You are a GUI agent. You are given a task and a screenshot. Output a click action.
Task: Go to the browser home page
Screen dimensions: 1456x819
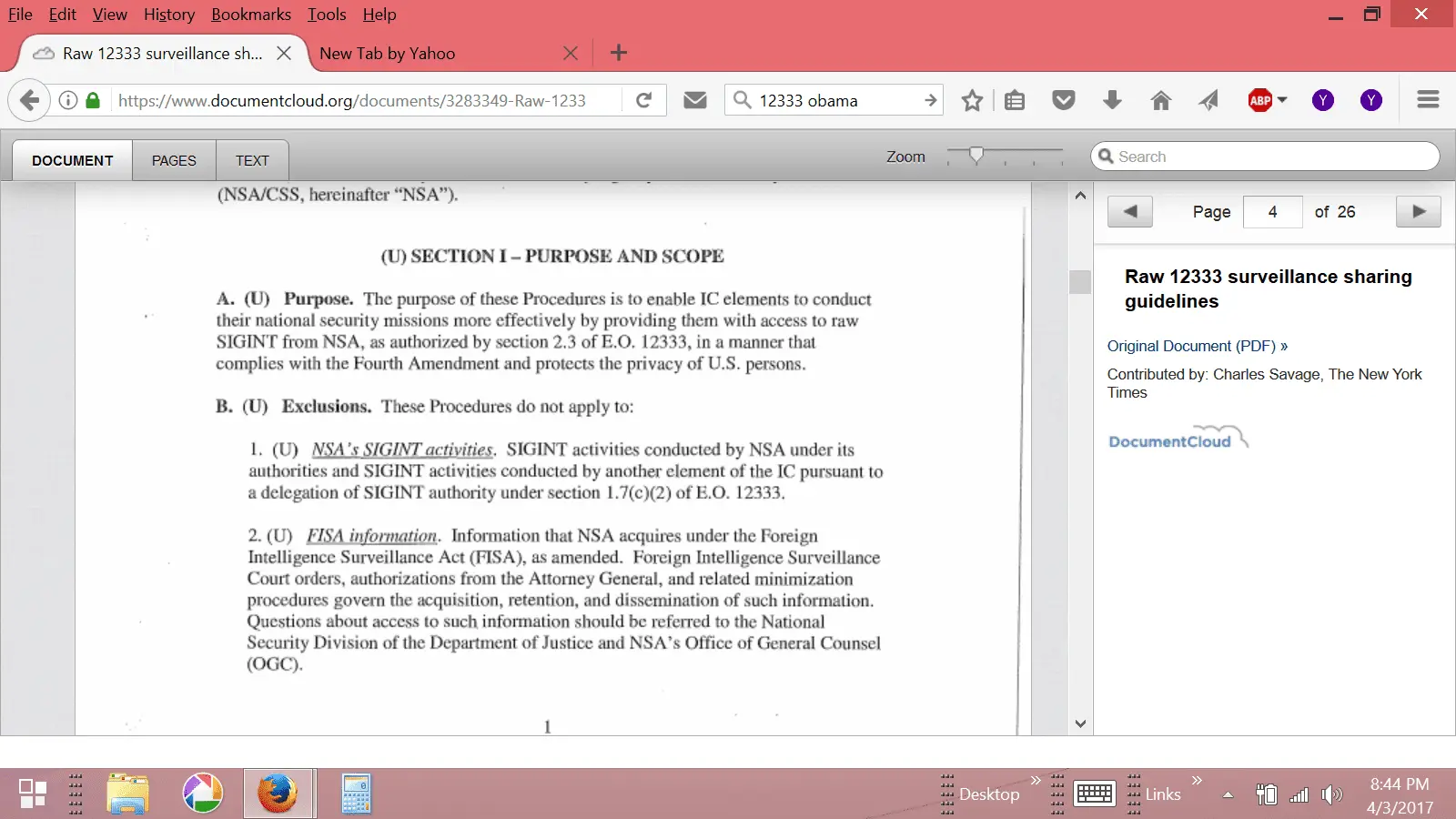(x=1160, y=100)
